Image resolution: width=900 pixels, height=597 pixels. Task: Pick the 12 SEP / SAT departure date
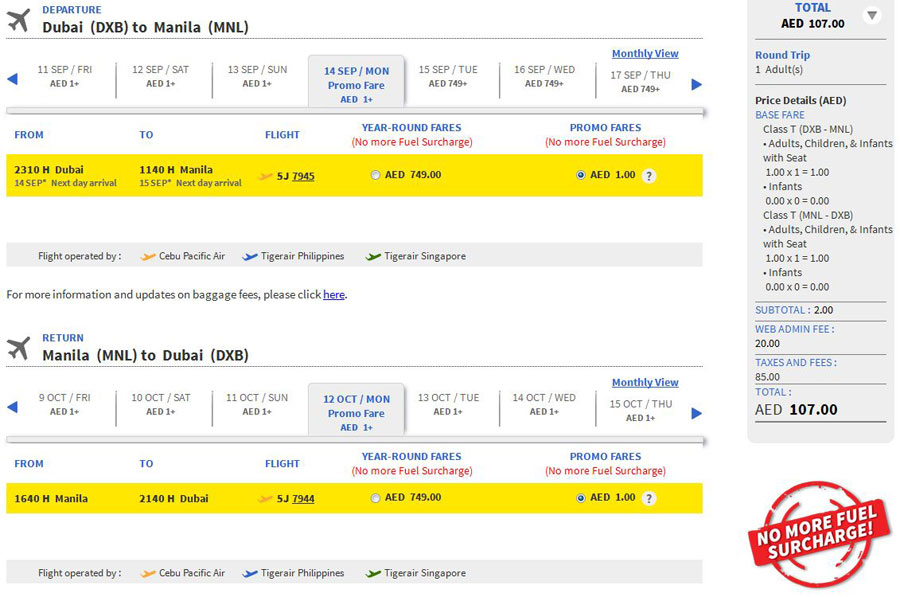[160, 76]
